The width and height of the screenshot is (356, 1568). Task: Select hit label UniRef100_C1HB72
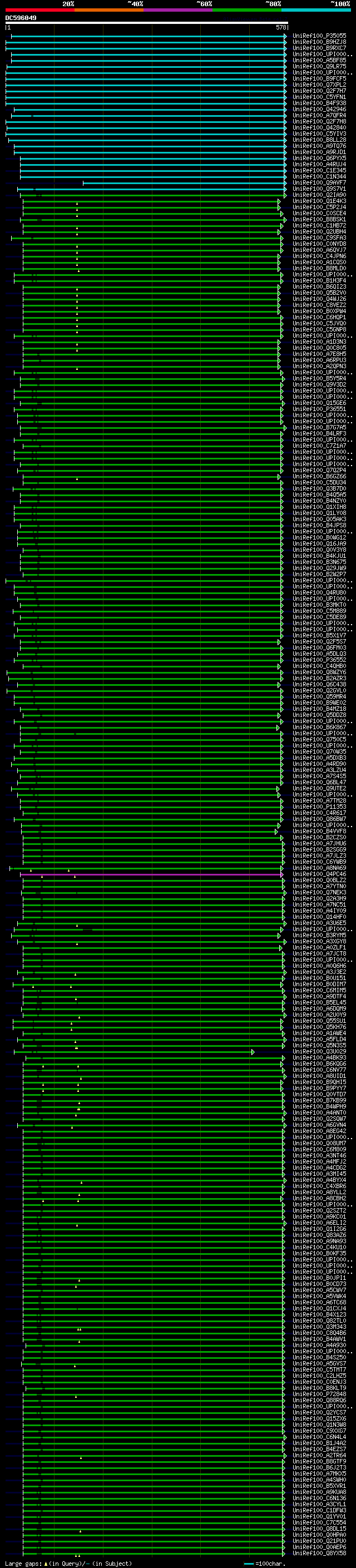click(319, 225)
